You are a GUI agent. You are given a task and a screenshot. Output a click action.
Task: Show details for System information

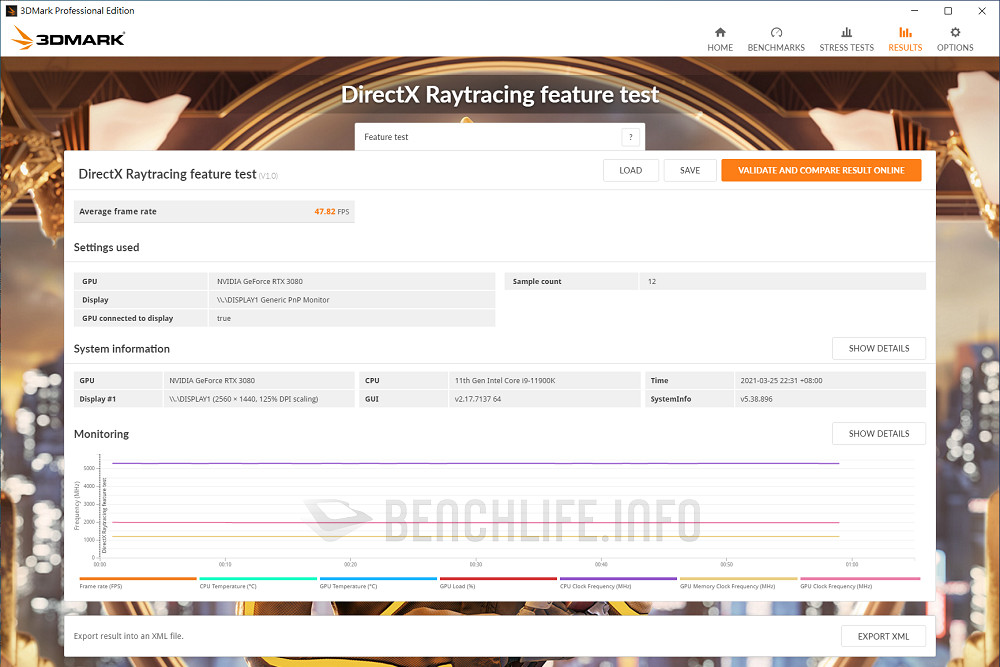click(x=878, y=348)
